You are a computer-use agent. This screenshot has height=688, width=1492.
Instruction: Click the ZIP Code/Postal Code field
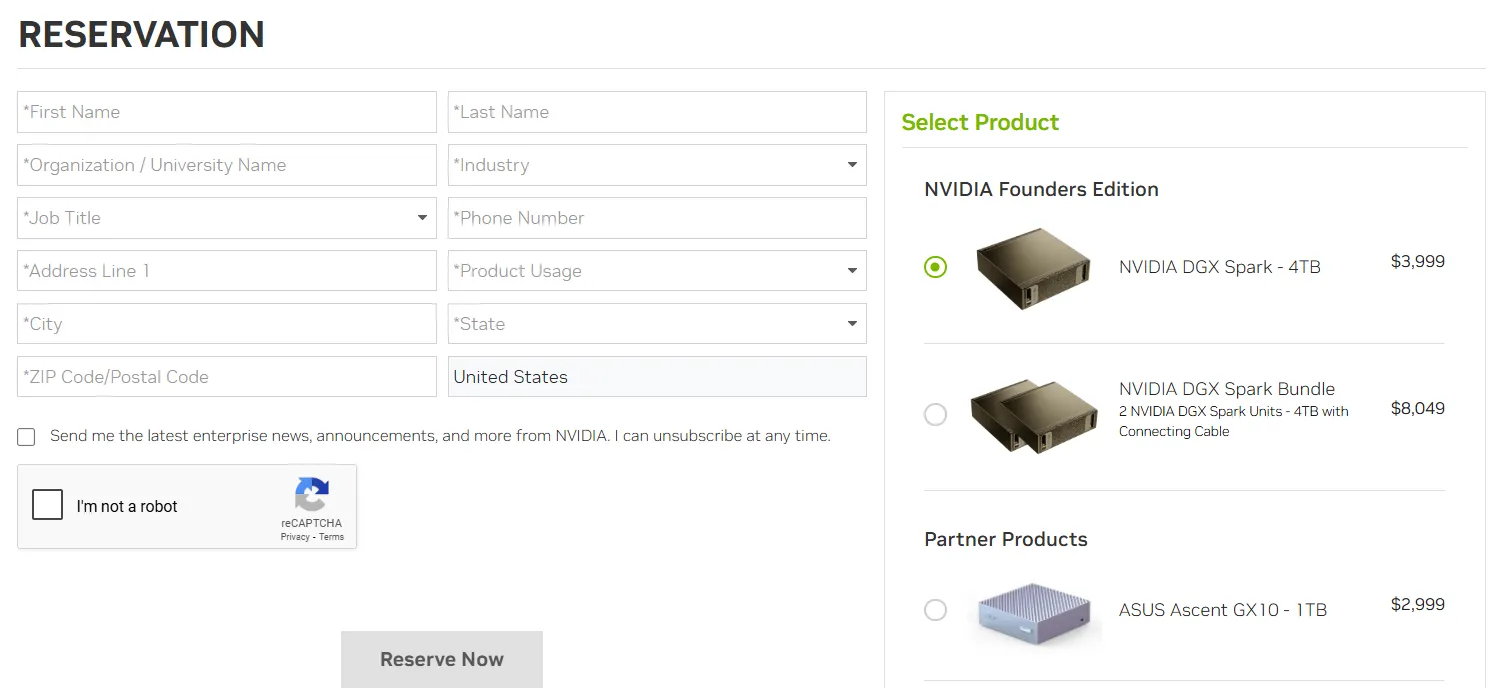pos(226,376)
